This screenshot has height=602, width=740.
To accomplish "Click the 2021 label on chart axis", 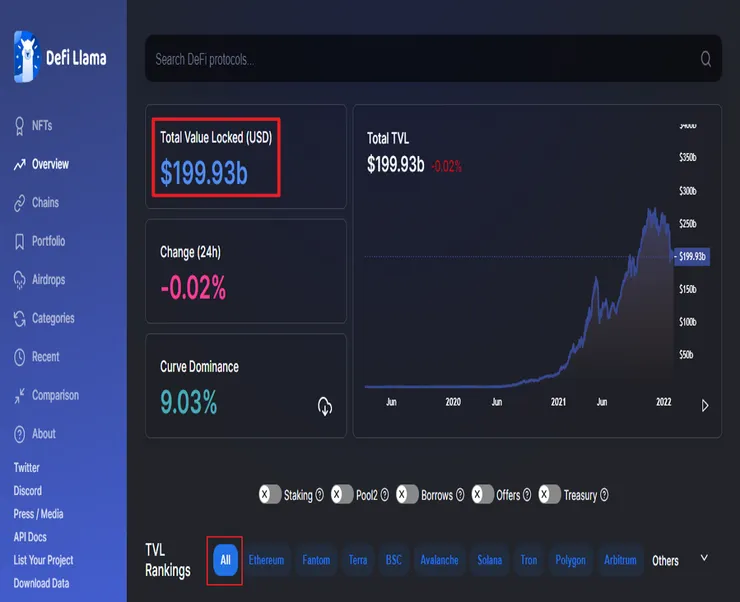I will coord(558,402).
